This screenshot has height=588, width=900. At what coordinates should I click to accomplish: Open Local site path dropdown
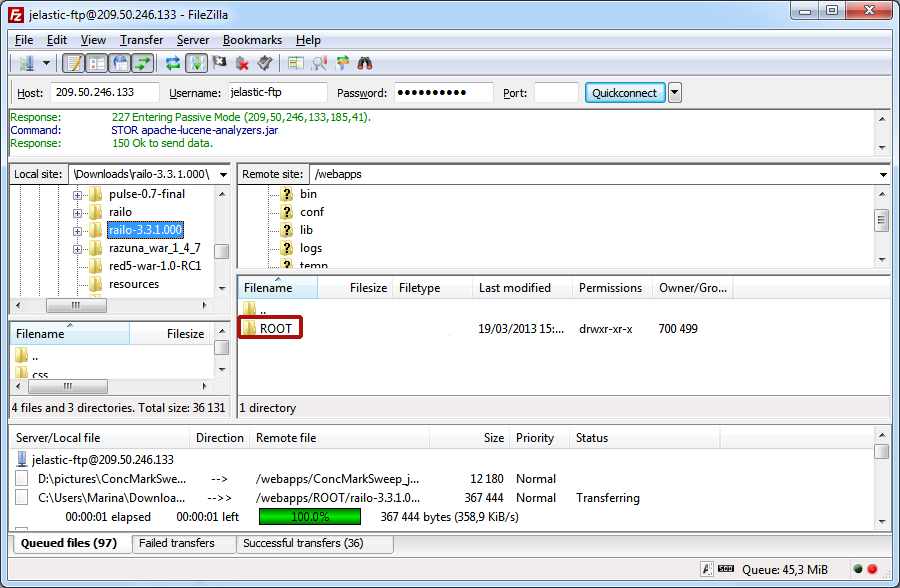tap(223, 175)
